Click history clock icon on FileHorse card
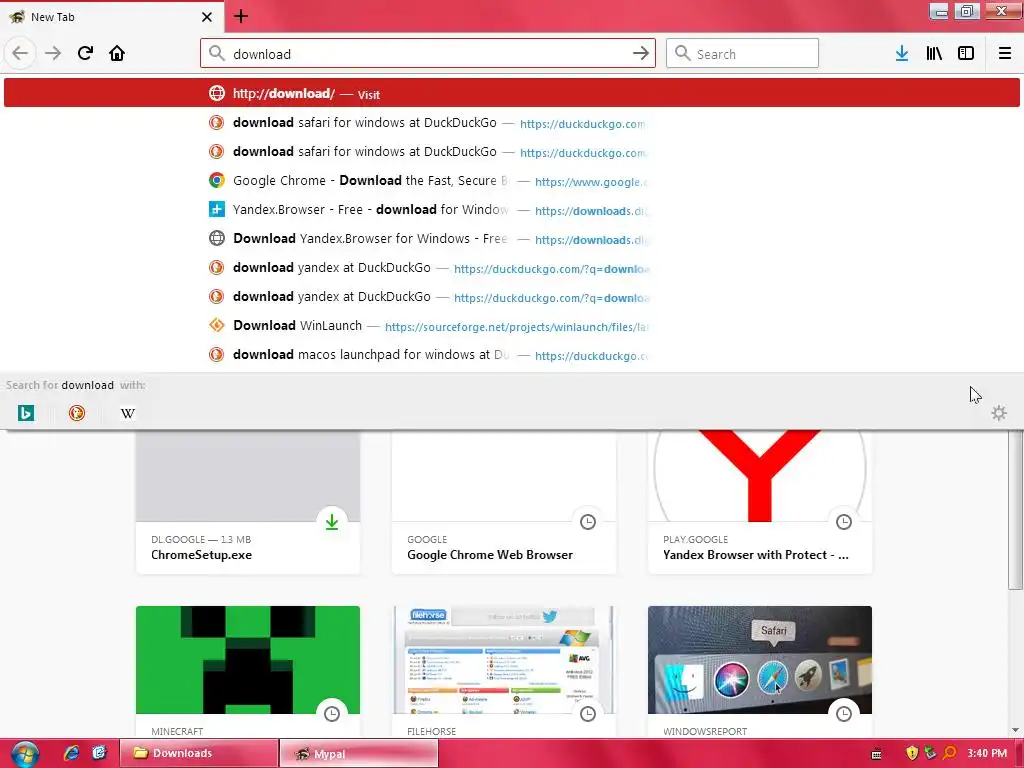Image resolution: width=1024 pixels, height=768 pixels. [x=588, y=714]
